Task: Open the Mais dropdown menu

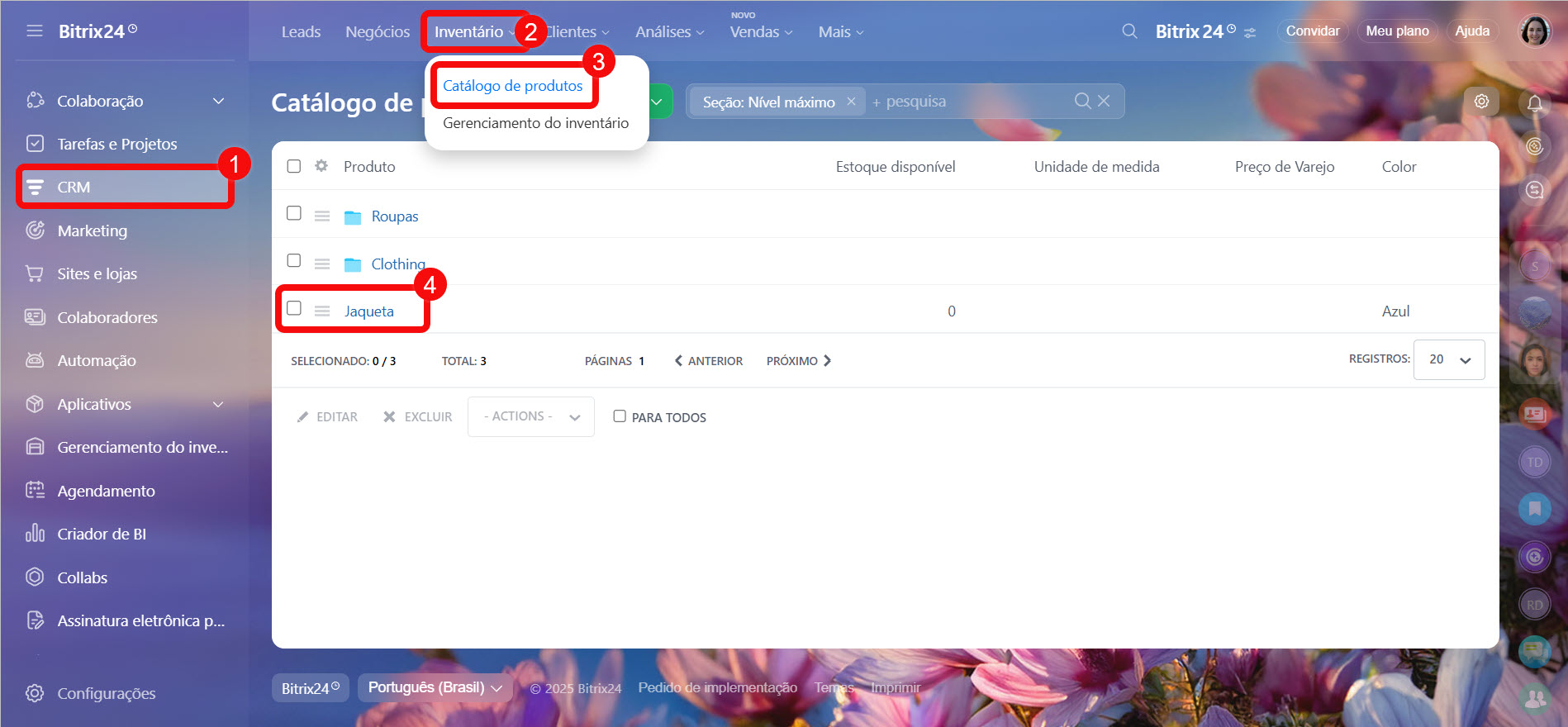Action: coord(841,31)
